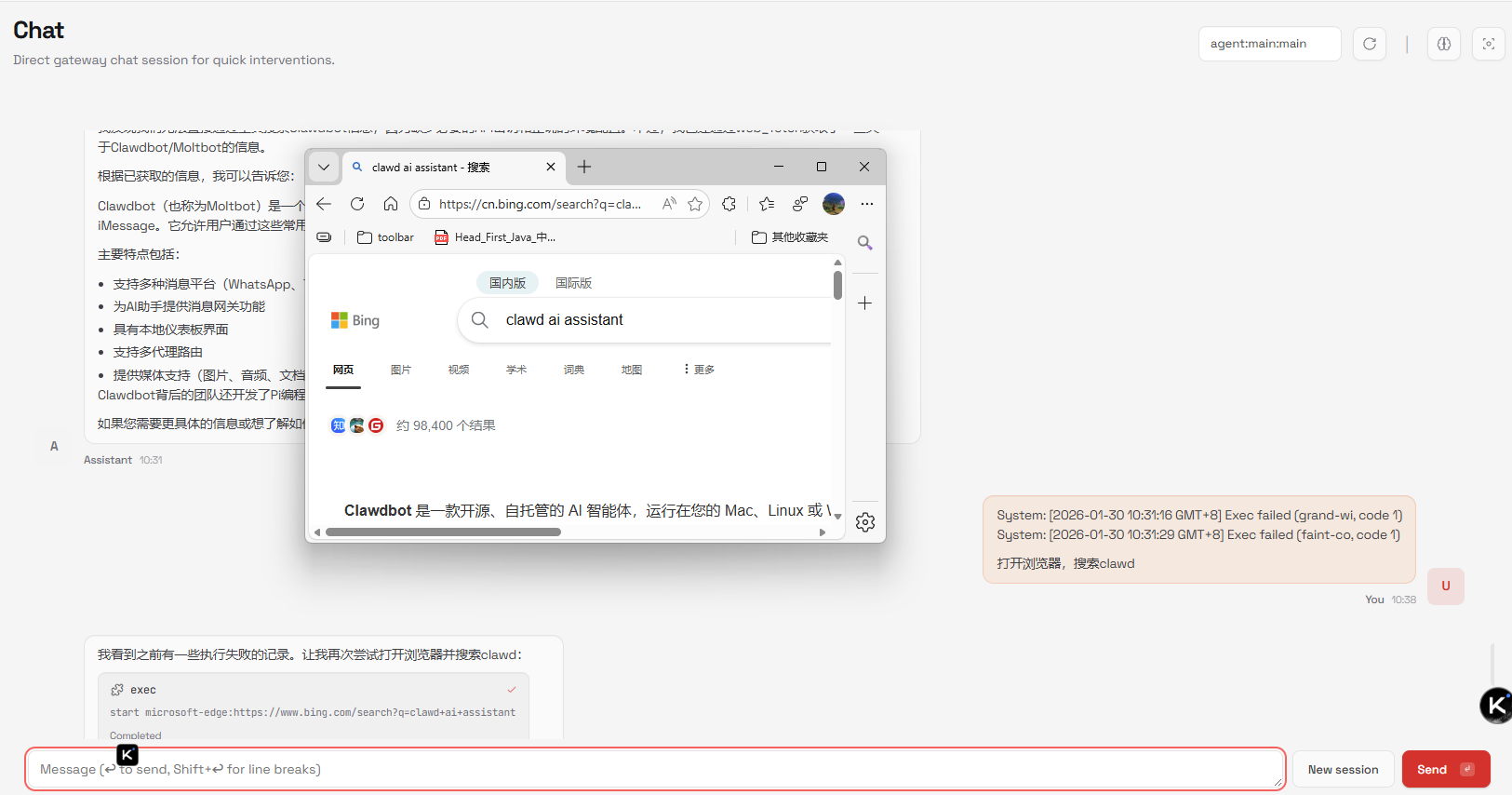The image size is (1512, 795).
Task: Select the 图片 results tab
Action: point(401,370)
